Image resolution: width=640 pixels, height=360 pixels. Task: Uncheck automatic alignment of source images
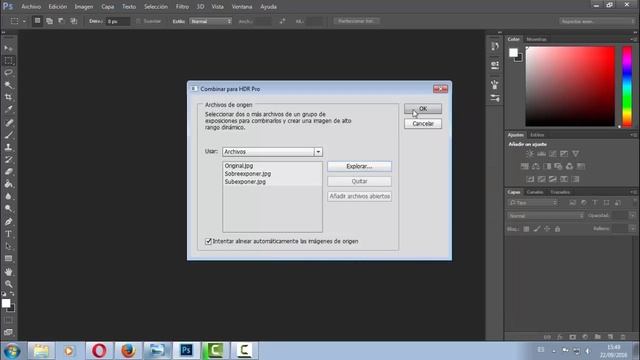point(208,241)
